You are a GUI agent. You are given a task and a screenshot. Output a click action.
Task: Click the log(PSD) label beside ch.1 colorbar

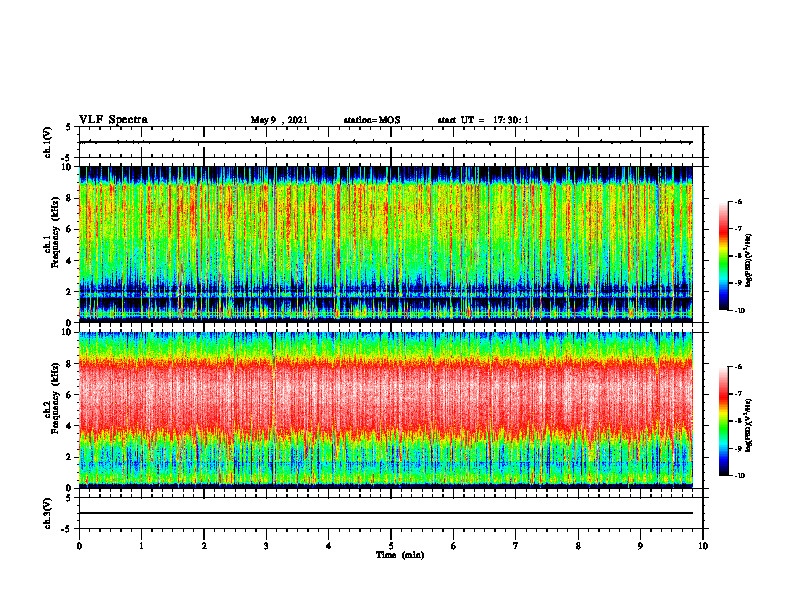pos(749,261)
